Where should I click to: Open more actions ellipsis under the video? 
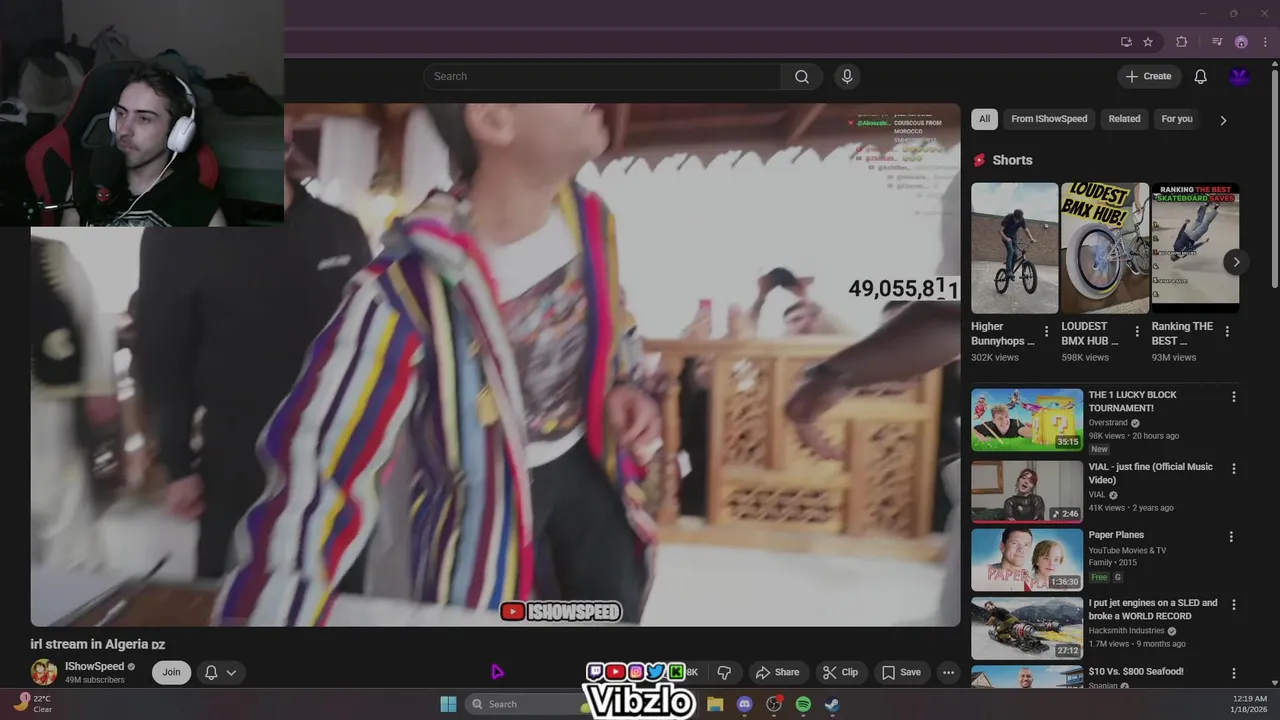[948, 672]
